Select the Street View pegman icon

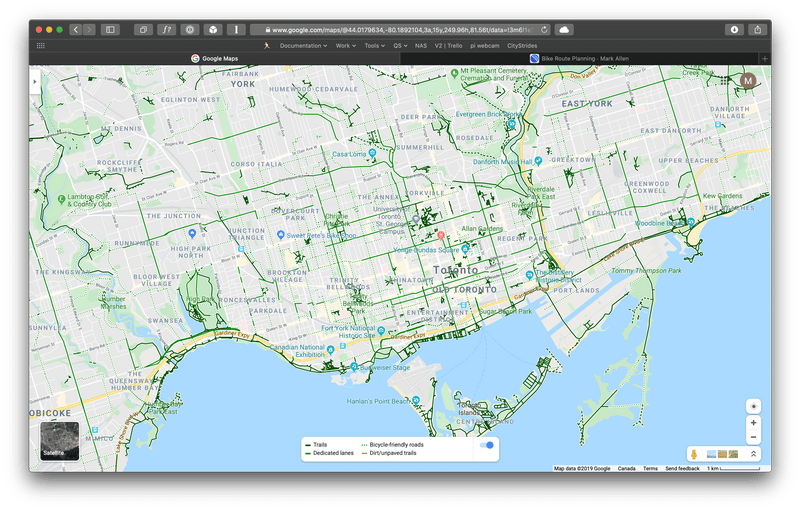[694, 454]
